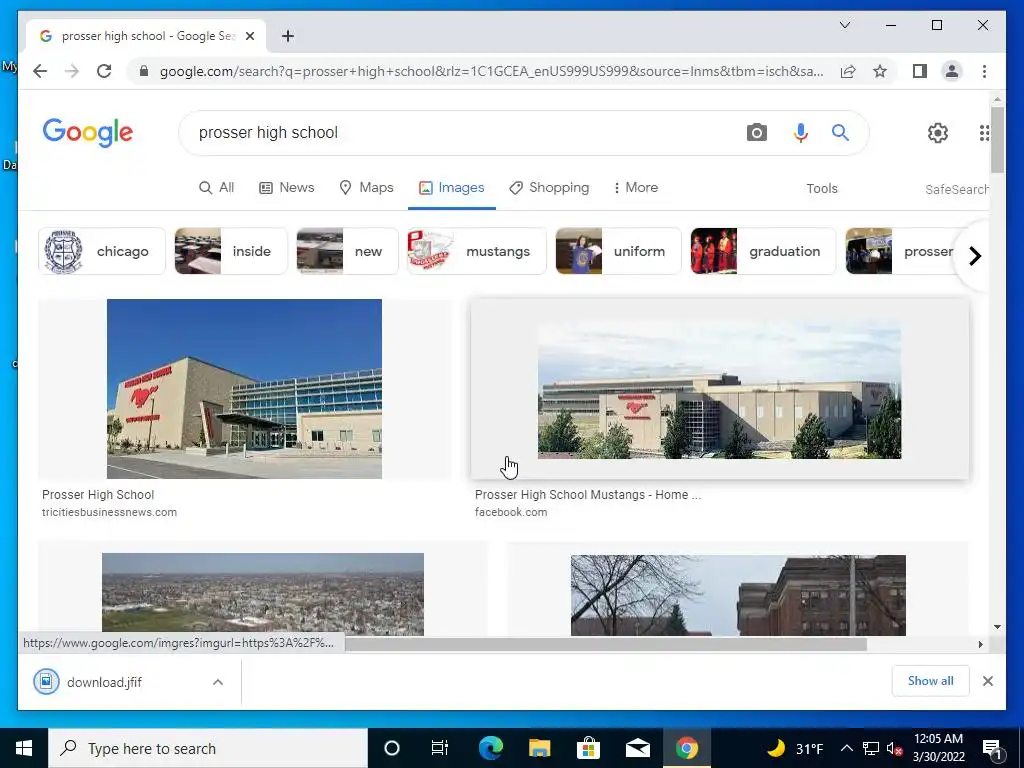Screen dimensions: 1024x768
Task: Show more filter chips arrow
Action: tap(975, 256)
